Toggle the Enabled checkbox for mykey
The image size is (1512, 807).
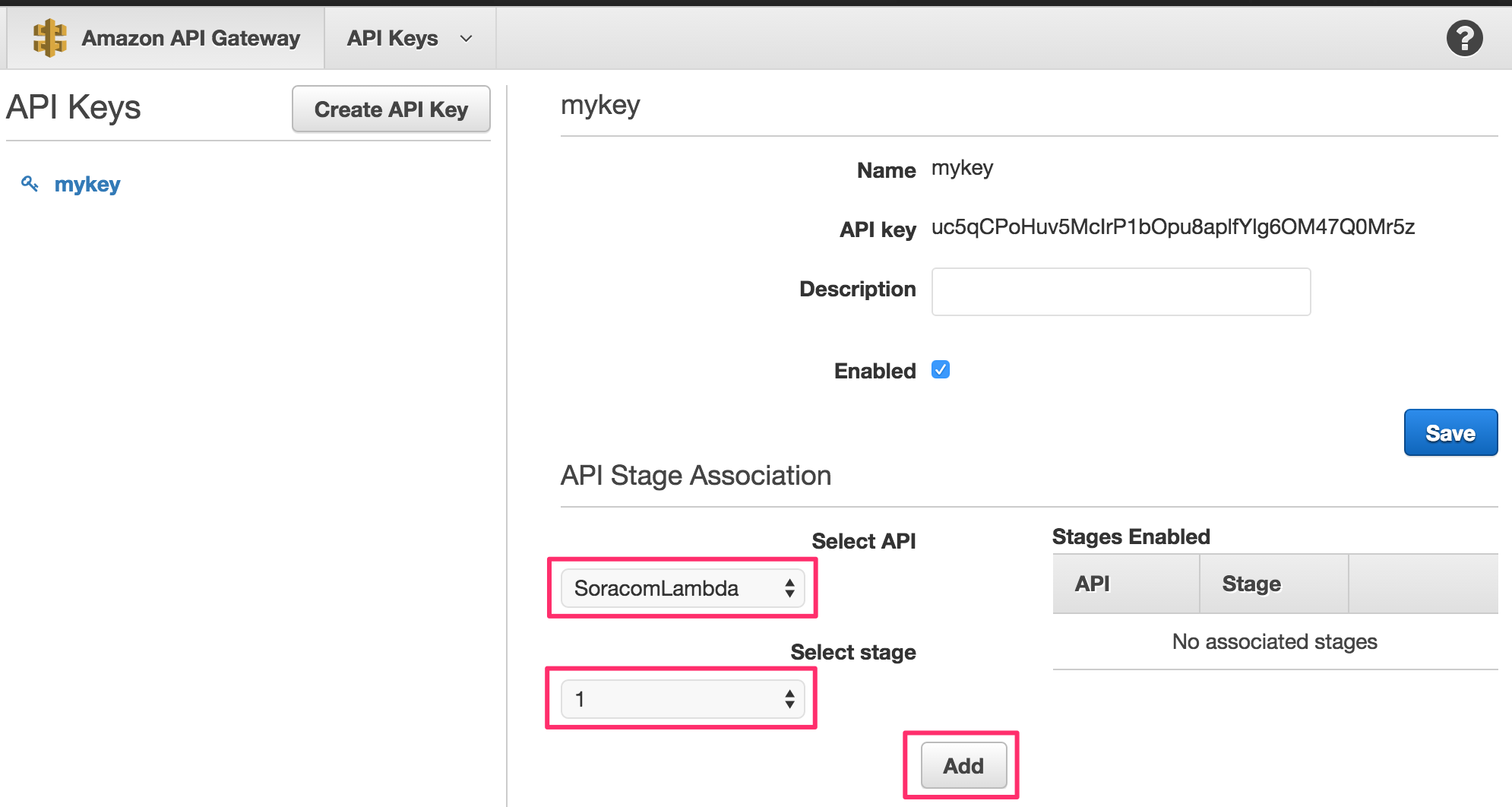click(941, 370)
